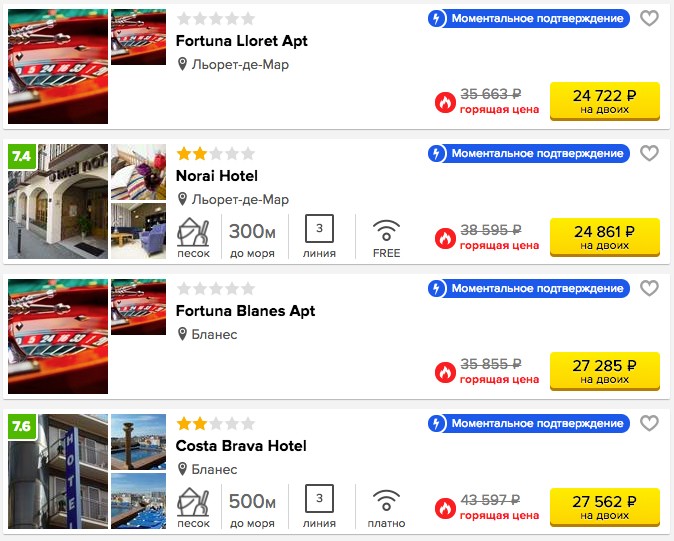Viewport: 674px width, 541px height.
Task: Click fire icon beside 35 663 ₽ price
Action: pyautogui.click(x=445, y=103)
